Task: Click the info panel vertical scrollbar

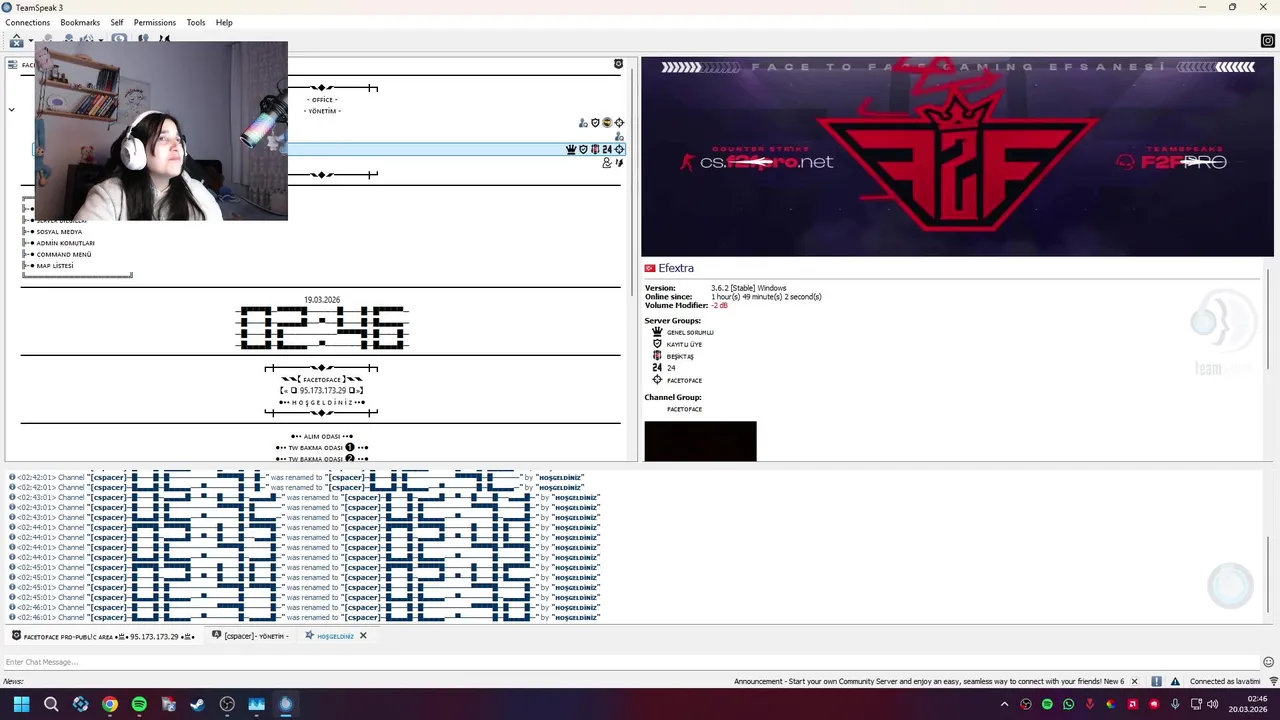Action: pyautogui.click(x=1270, y=320)
